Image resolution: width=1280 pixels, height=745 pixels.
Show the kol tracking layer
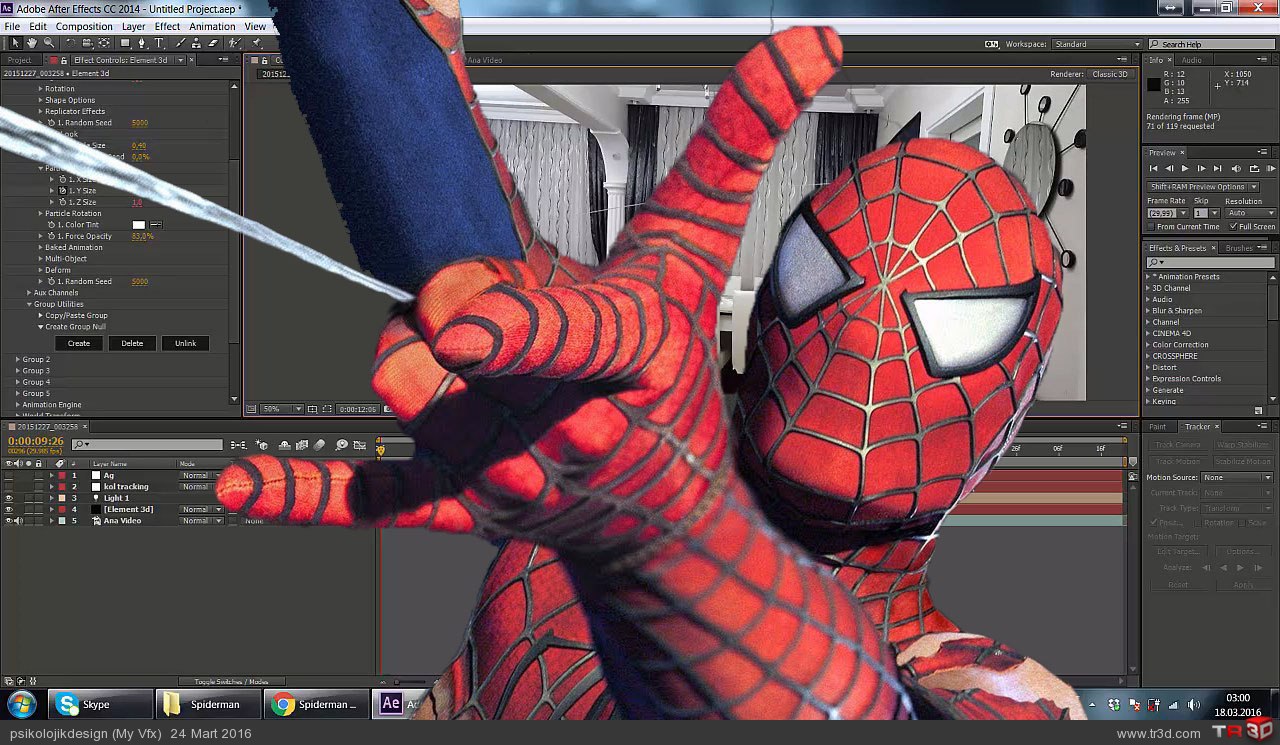[9, 487]
